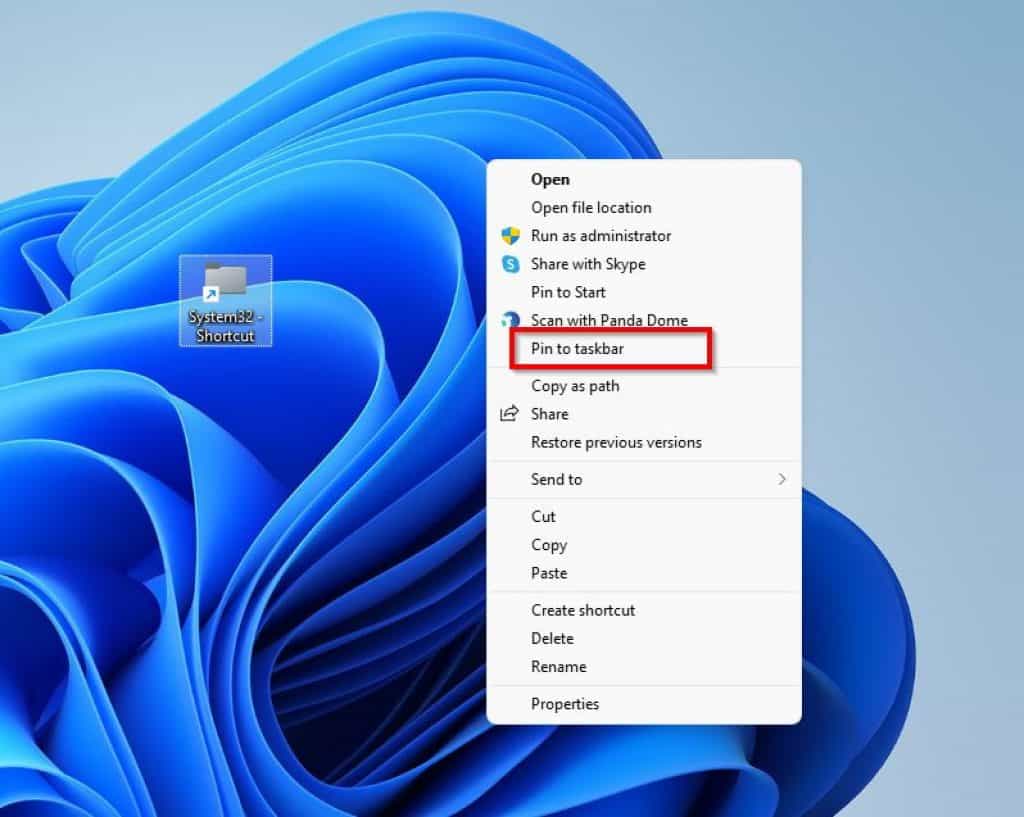
Task: Click the Skype icon in the context menu
Action: click(x=510, y=264)
